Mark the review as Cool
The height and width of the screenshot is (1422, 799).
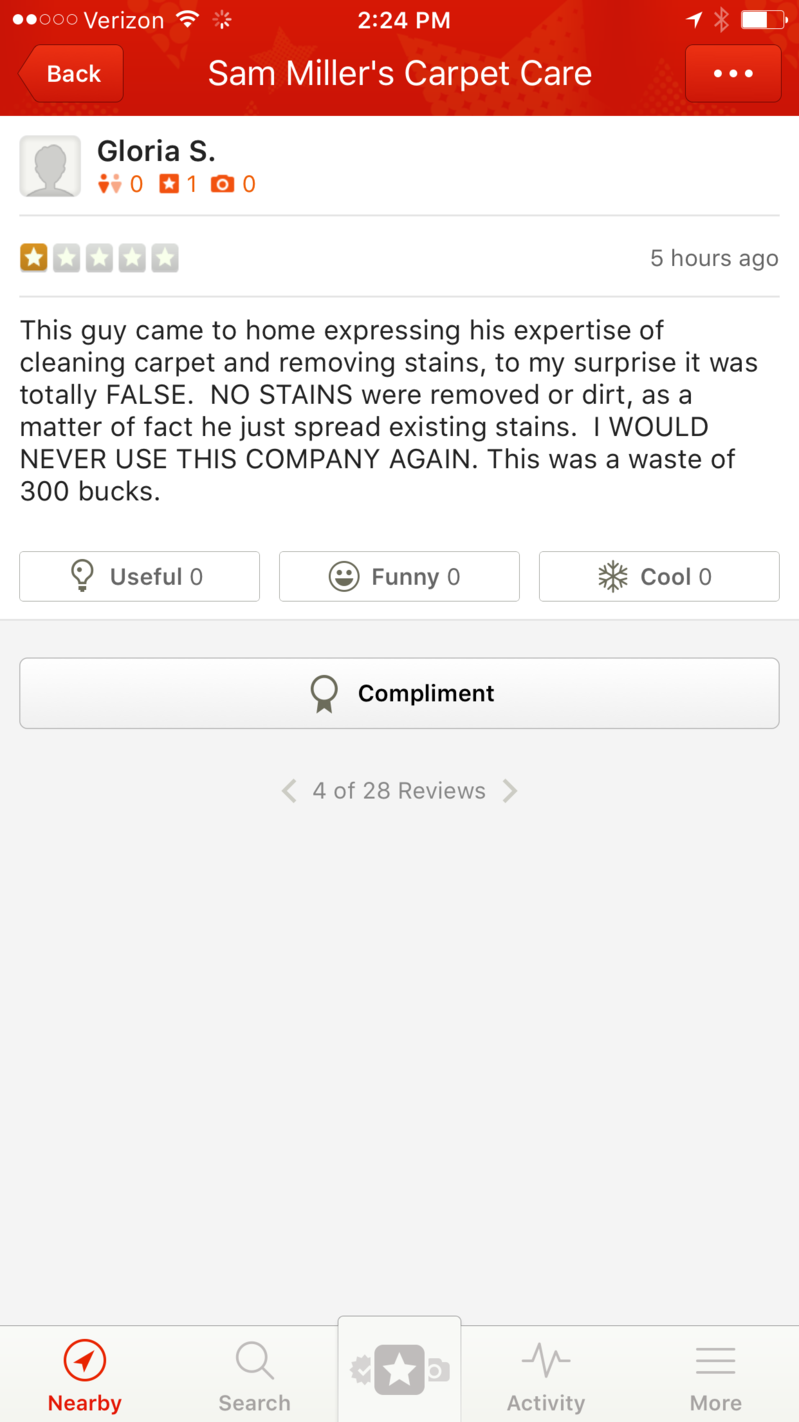pyautogui.click(x=659, y=577)
